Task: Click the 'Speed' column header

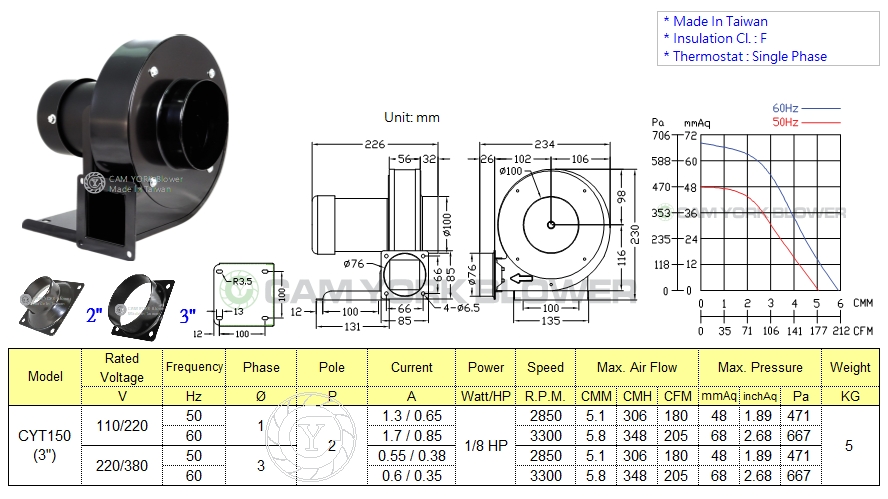Action: click(x=545, y=368)
